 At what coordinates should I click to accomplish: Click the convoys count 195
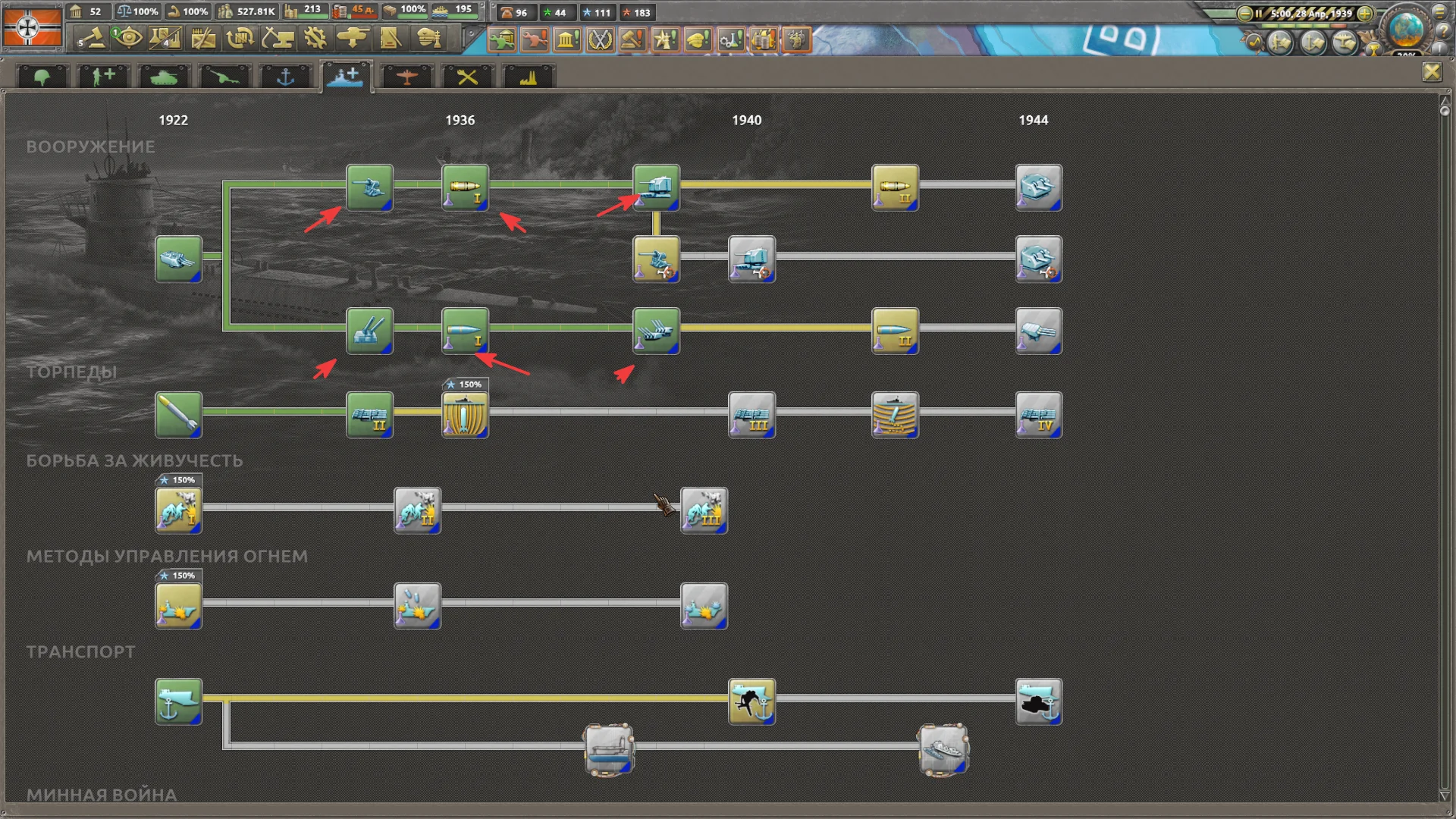(463, 10)
